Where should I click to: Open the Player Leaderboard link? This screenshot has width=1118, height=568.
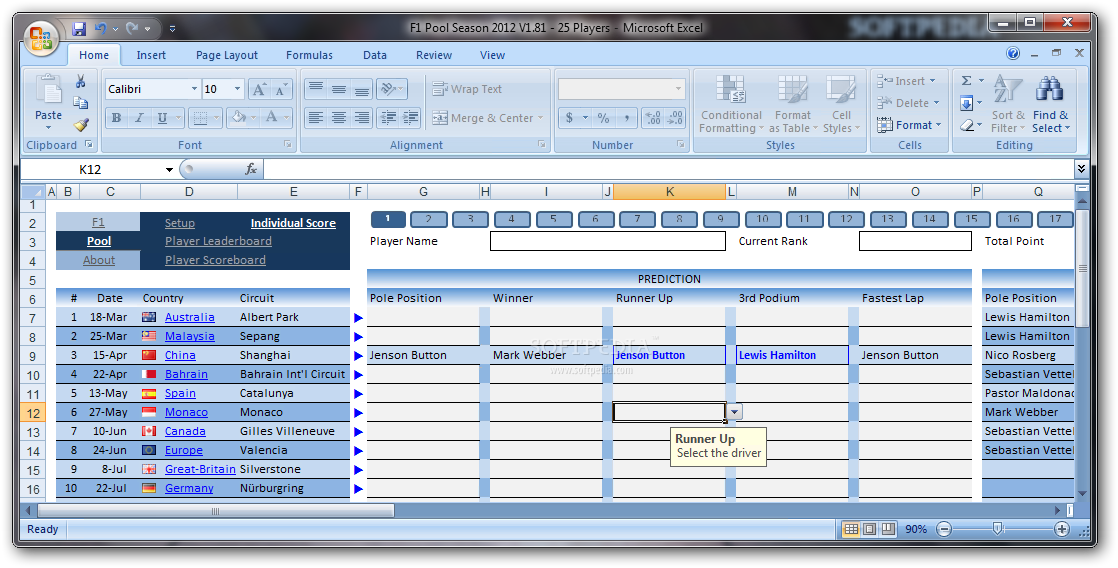pos(218,242)
